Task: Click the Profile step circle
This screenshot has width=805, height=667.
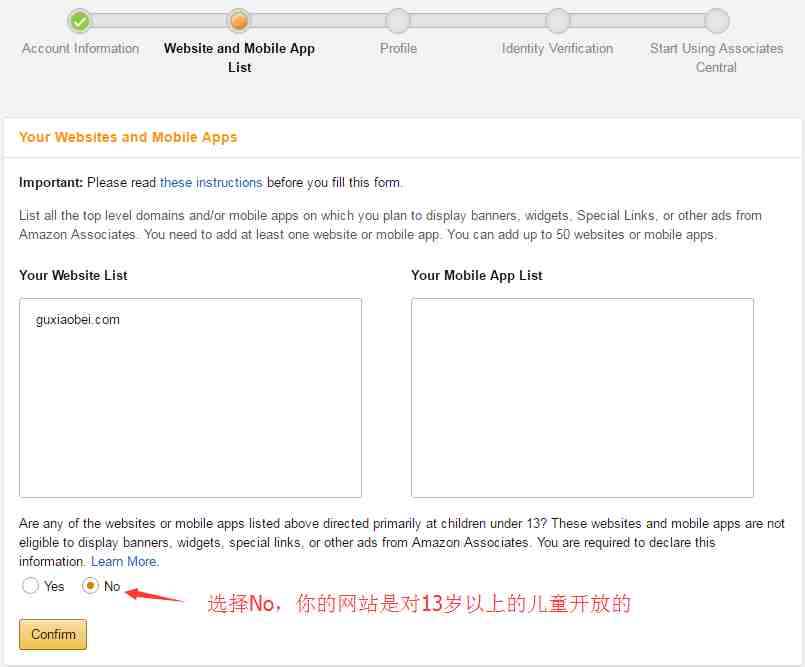Action: (x=398, y=21)
